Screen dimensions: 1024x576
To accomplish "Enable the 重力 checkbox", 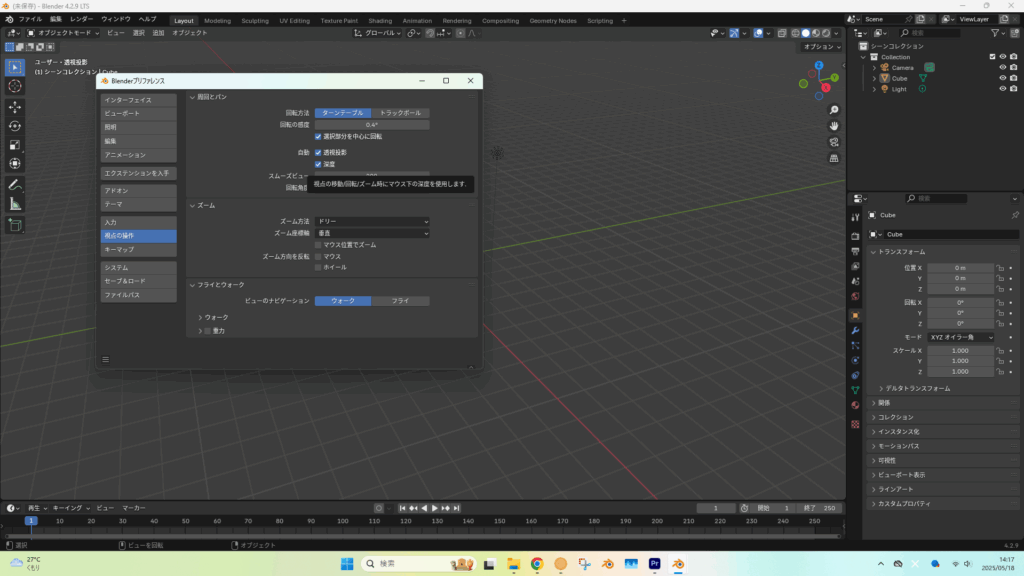I will tap(208, 331).
